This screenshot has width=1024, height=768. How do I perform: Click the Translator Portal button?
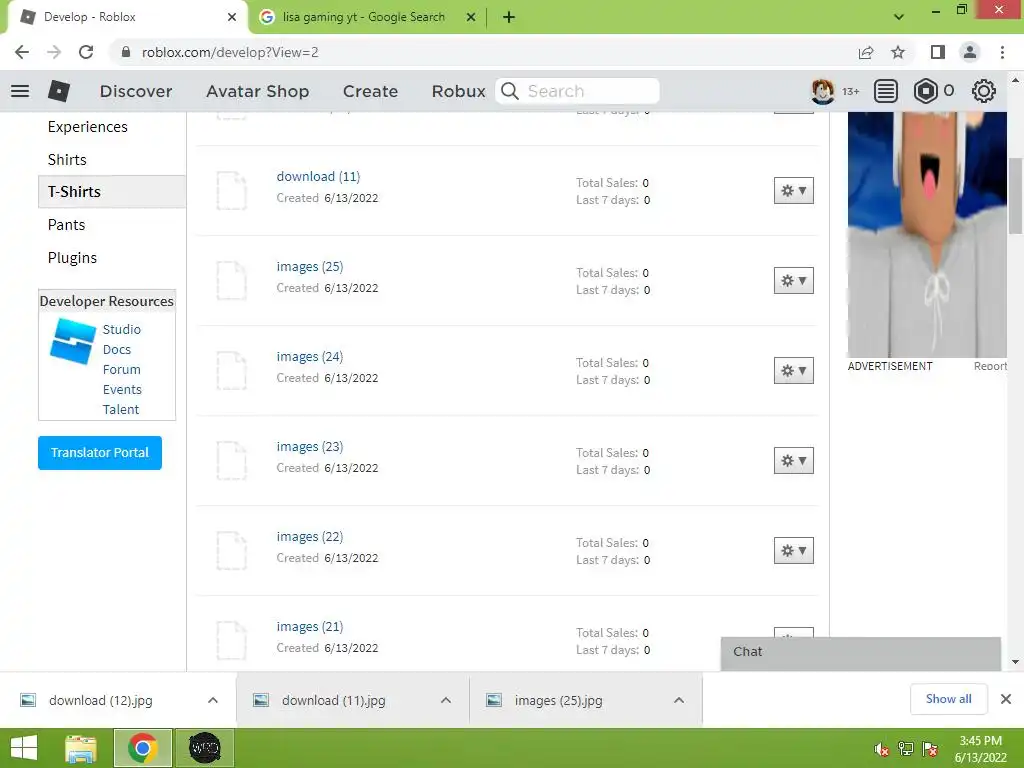(x=100, y=453)
